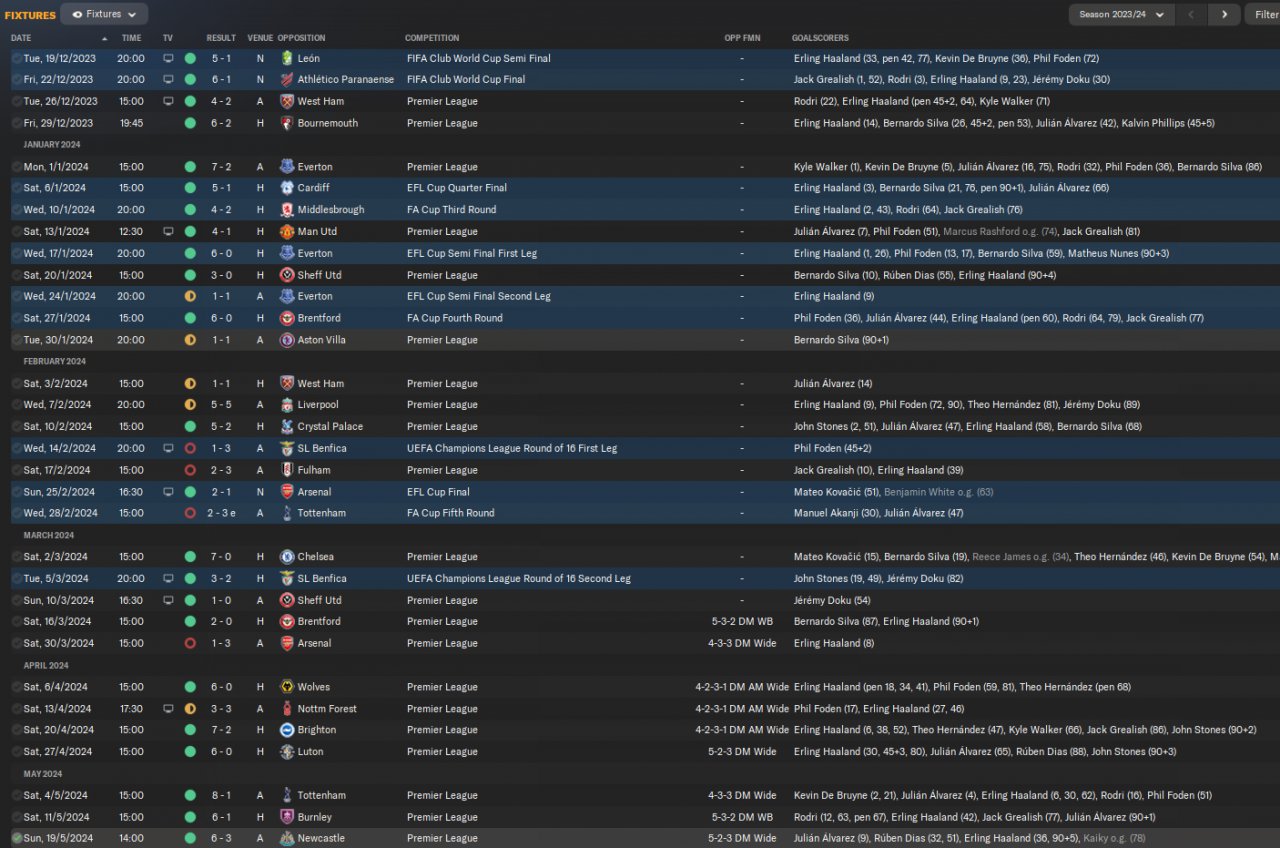Click the Athlético Paranaense club badge

(287, 79)
